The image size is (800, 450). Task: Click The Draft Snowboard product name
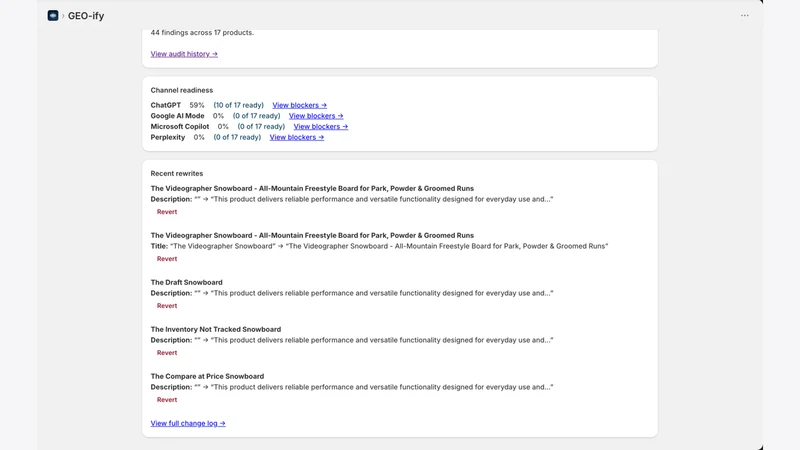(x=186, y=282)
